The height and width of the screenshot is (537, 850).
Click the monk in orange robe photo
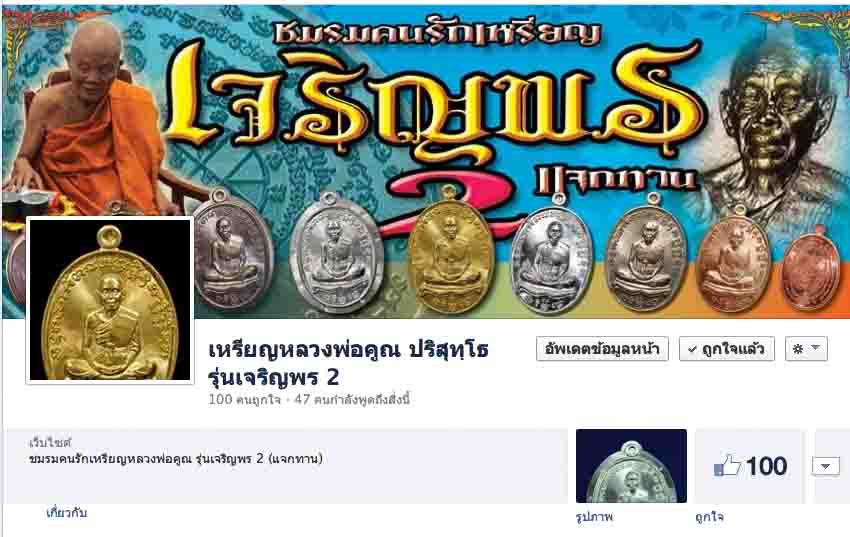point(92,119)
